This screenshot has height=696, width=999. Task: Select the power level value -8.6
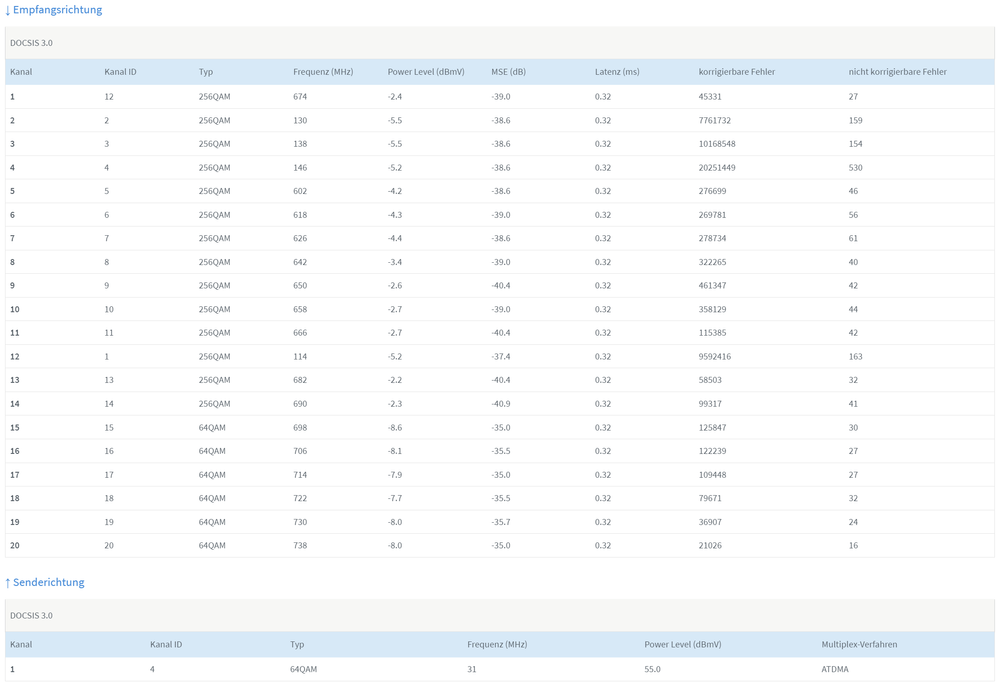coord(394,428)
